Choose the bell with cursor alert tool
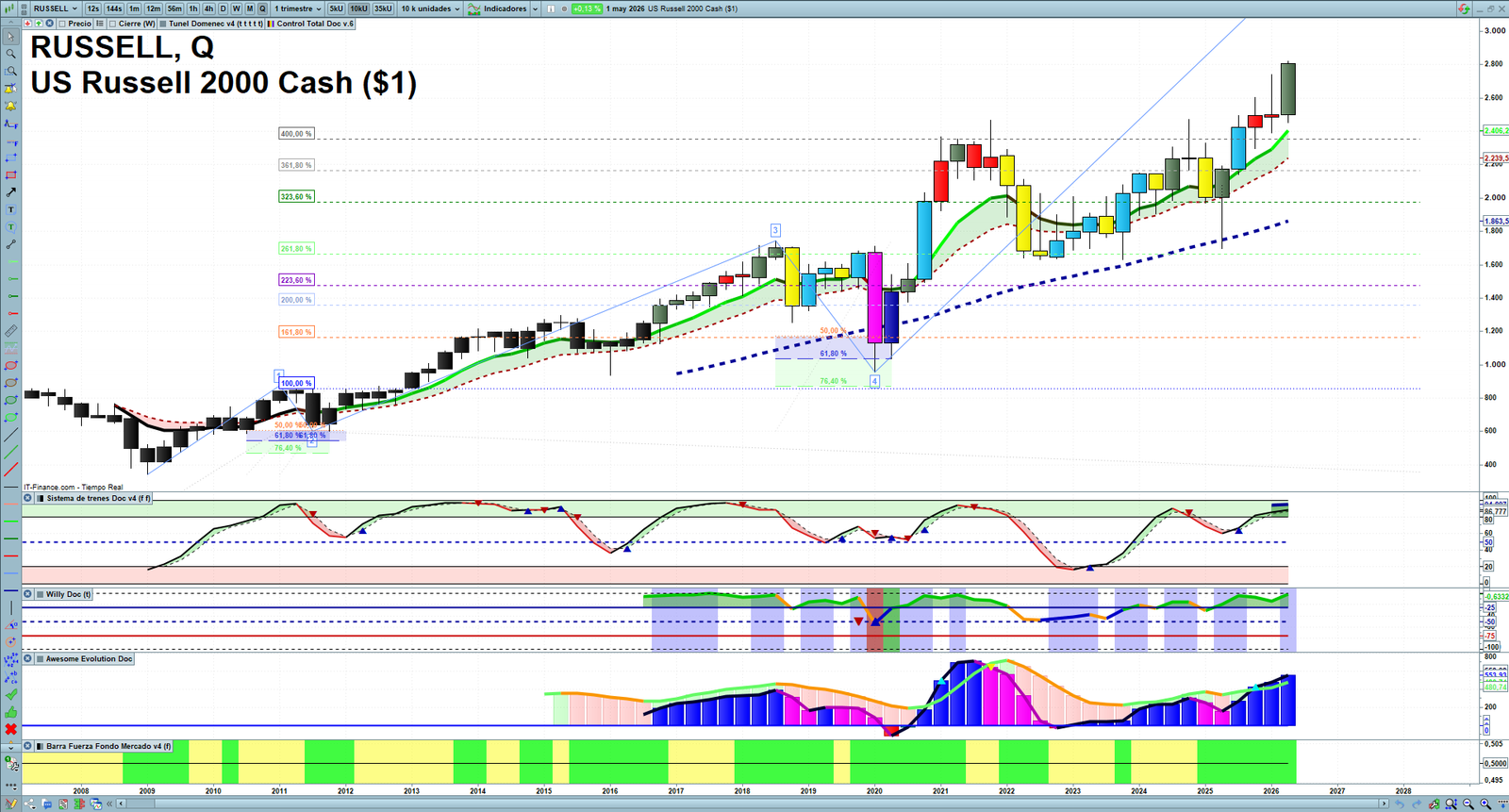The height and width of the screenshot is (812, 1509). click(x=10, y=89)
